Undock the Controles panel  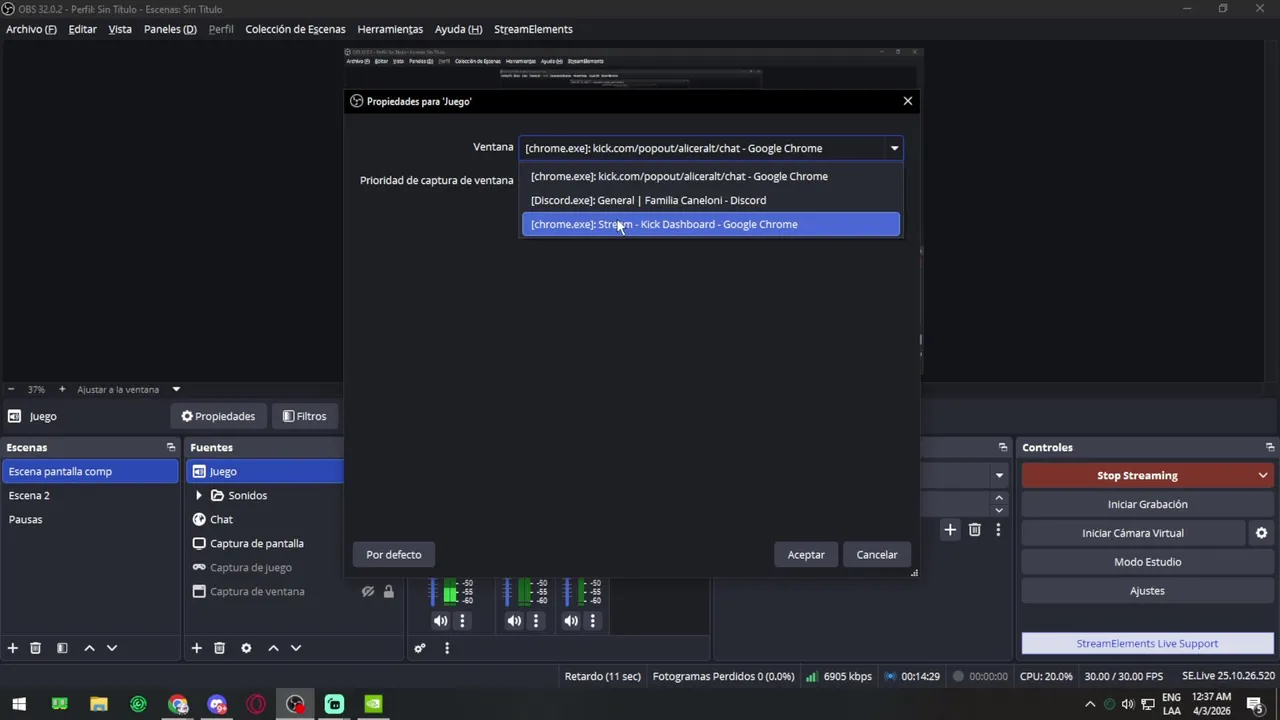tap(1270, 447)
